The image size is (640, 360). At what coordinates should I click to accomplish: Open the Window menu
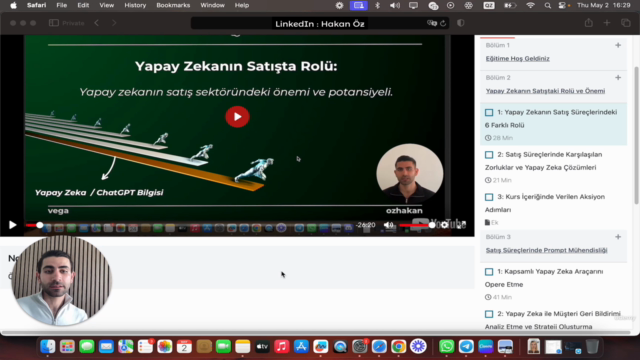(212, 5)
